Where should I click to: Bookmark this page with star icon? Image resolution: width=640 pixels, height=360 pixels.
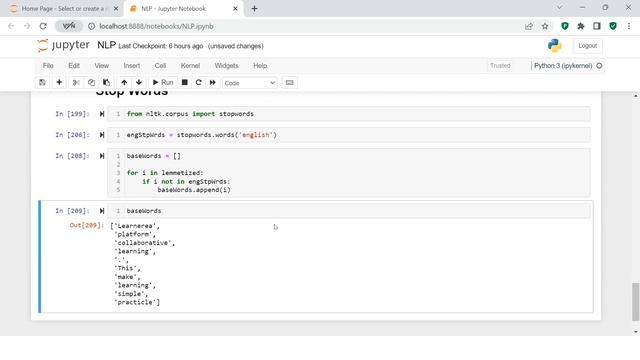(x=545, y=26)
